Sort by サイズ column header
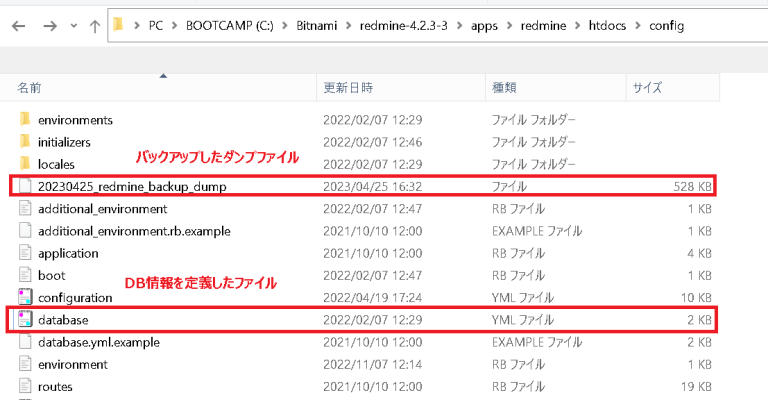 647,89
